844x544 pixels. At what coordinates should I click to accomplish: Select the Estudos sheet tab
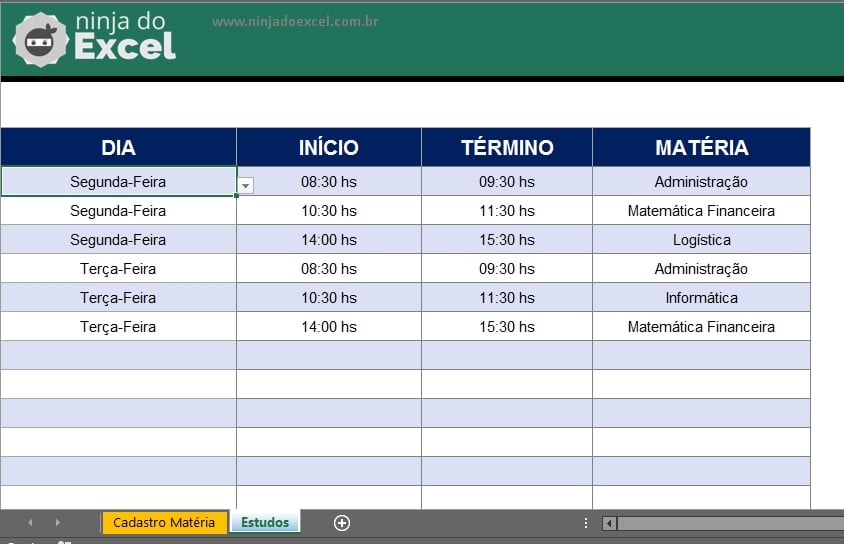click(x=265, y=522)
